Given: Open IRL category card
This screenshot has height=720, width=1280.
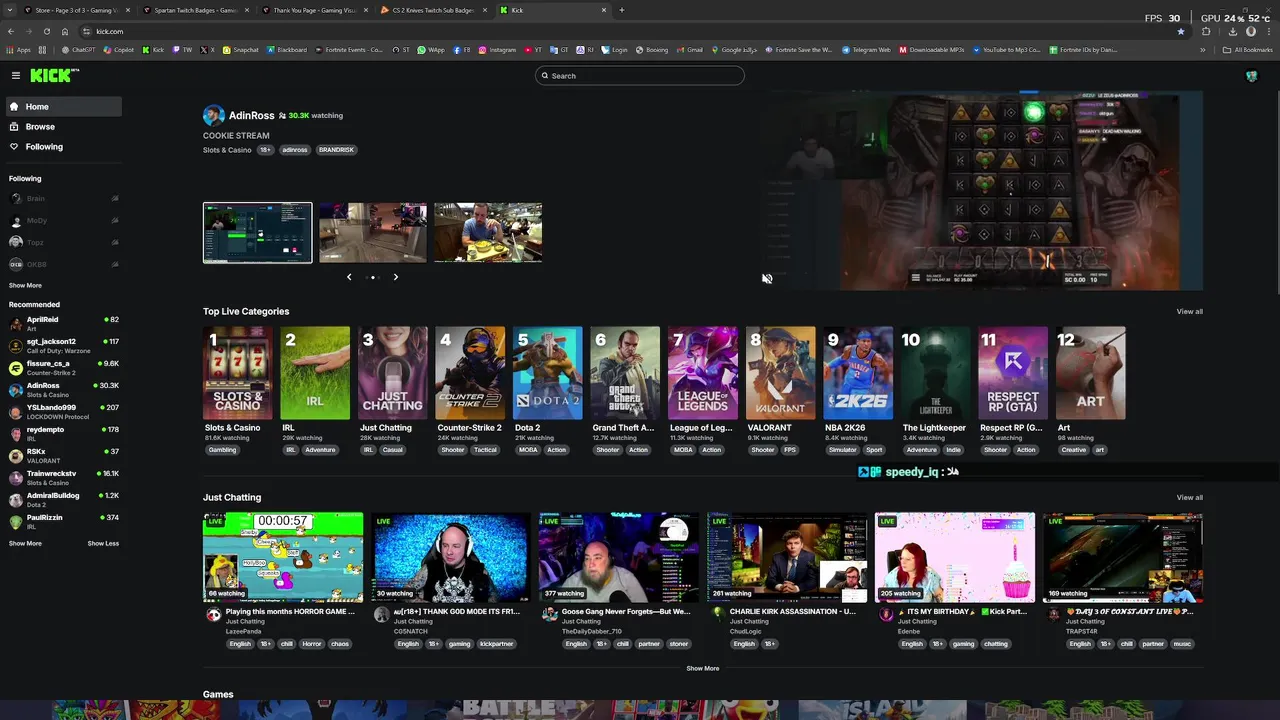Looking at the screenshot, I should (x=315, y=373).
